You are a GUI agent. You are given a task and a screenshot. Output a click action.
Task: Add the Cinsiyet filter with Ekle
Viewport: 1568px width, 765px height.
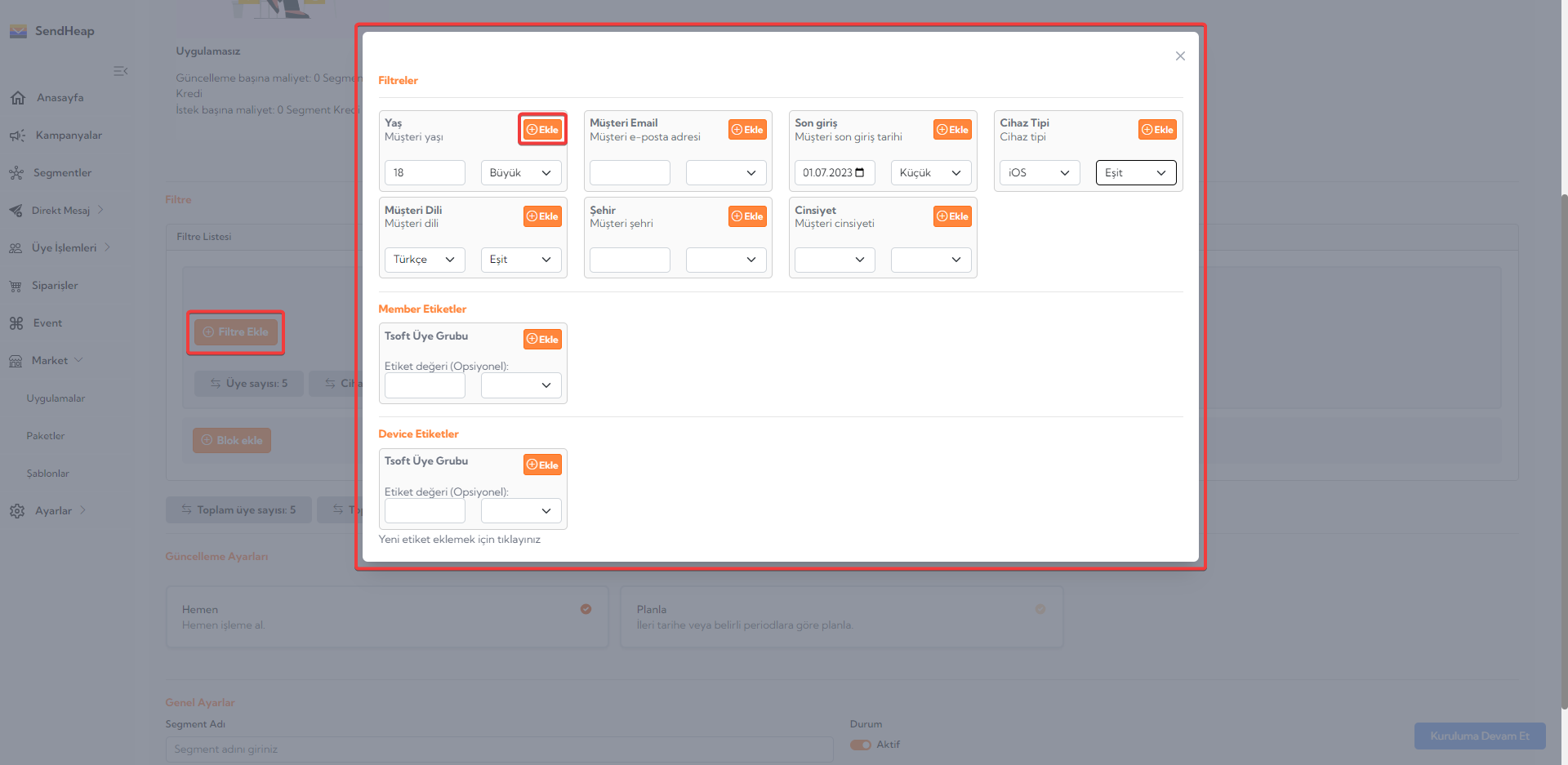pos(952,216)
